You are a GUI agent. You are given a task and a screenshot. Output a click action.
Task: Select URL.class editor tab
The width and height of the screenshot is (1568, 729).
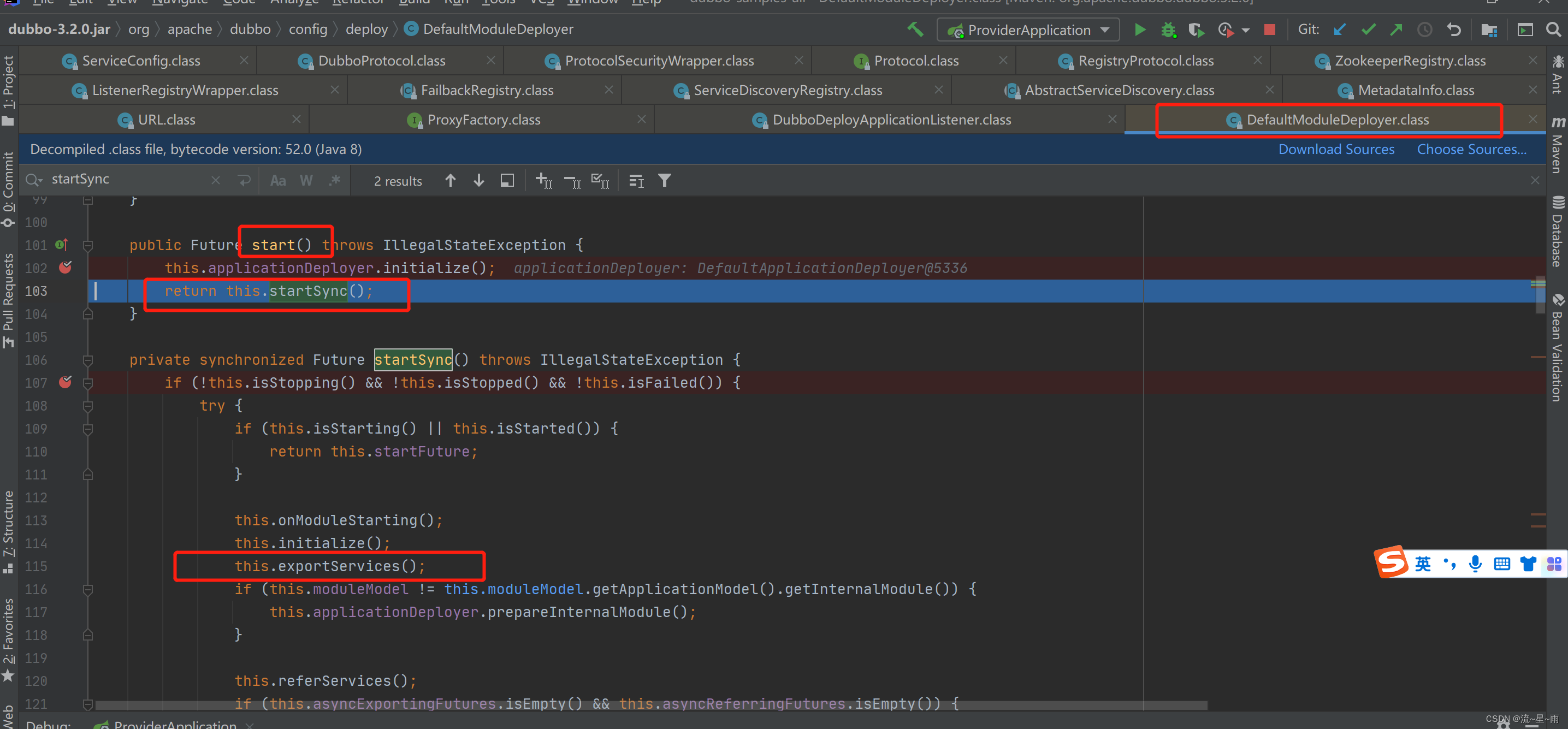coord(166,119)
